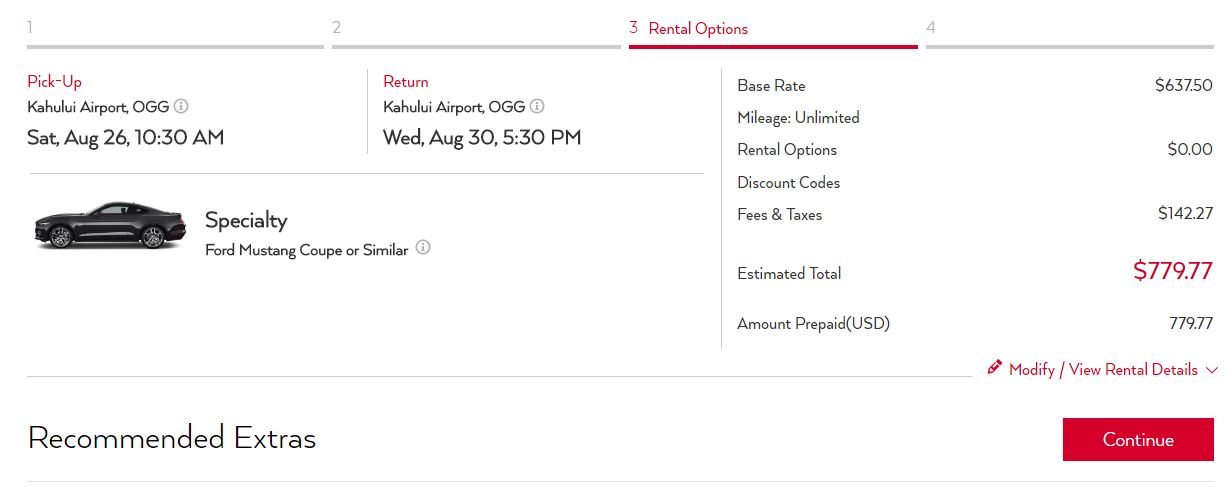This screenshot has width=1232, height=487.
Task: Click the Fees & Taxes line item
Action: click(779, 215)
